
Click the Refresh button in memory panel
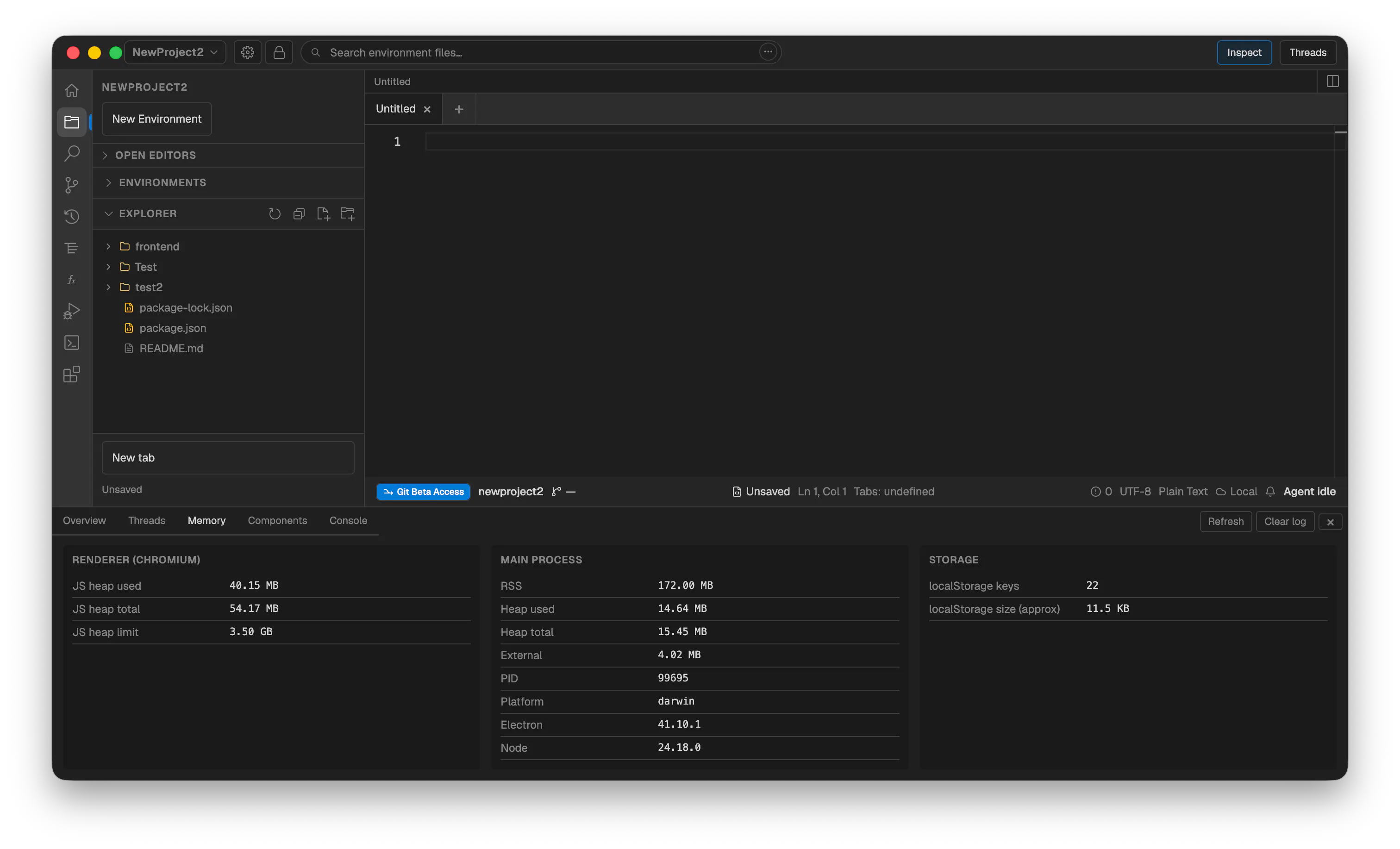click(1225, 522)
